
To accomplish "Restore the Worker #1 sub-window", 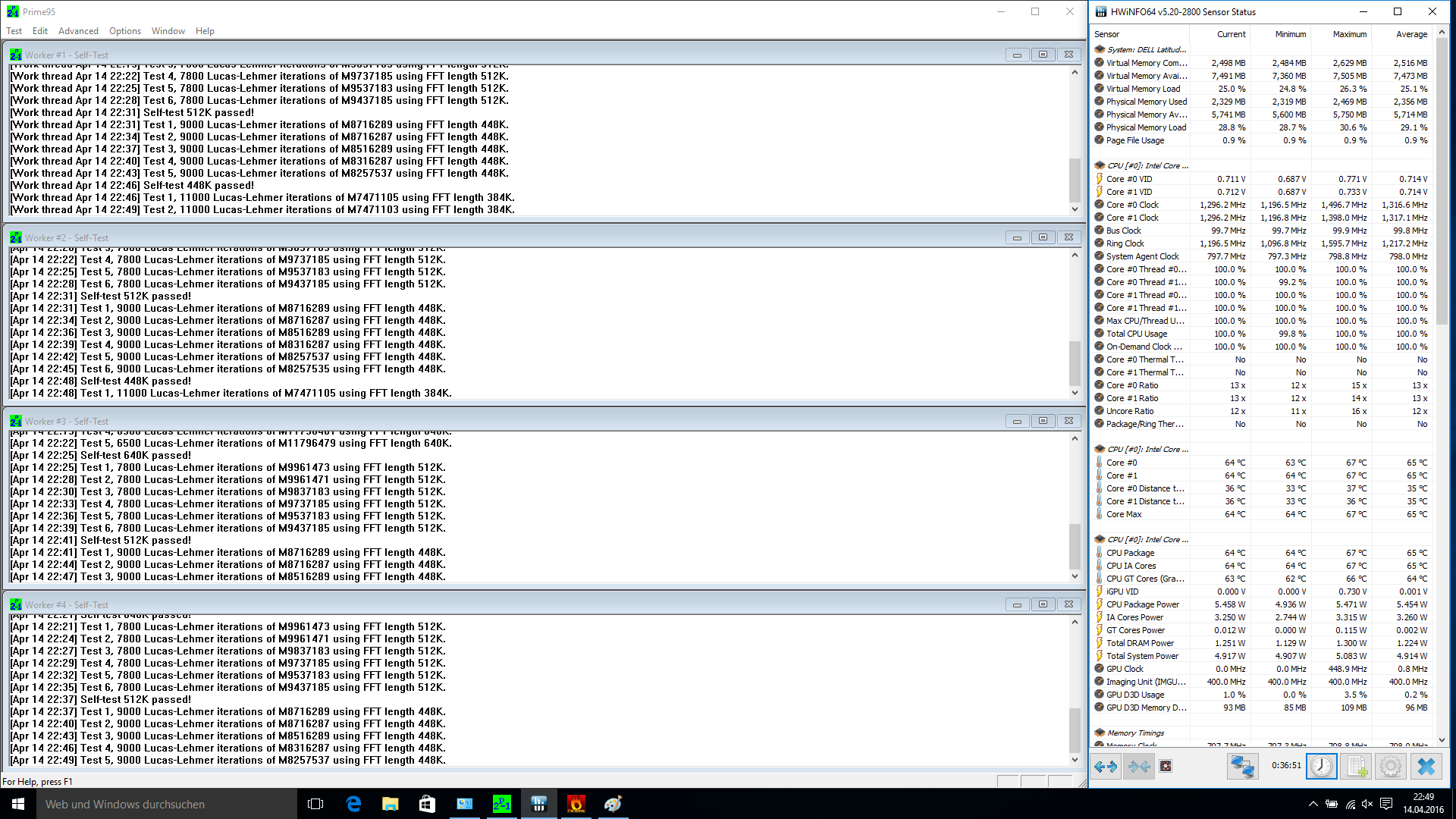I will [x=1043, y=55].
